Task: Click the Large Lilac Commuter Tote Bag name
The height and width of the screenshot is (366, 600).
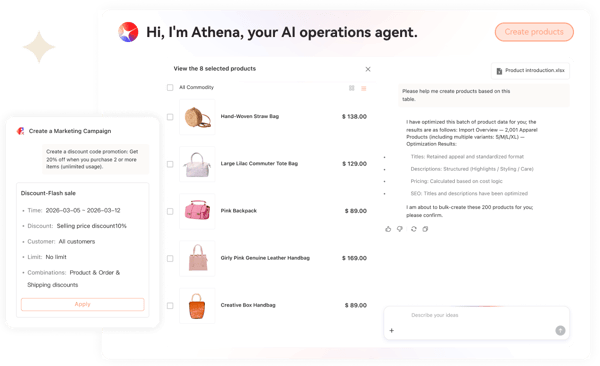Action: tap(259, 163)
